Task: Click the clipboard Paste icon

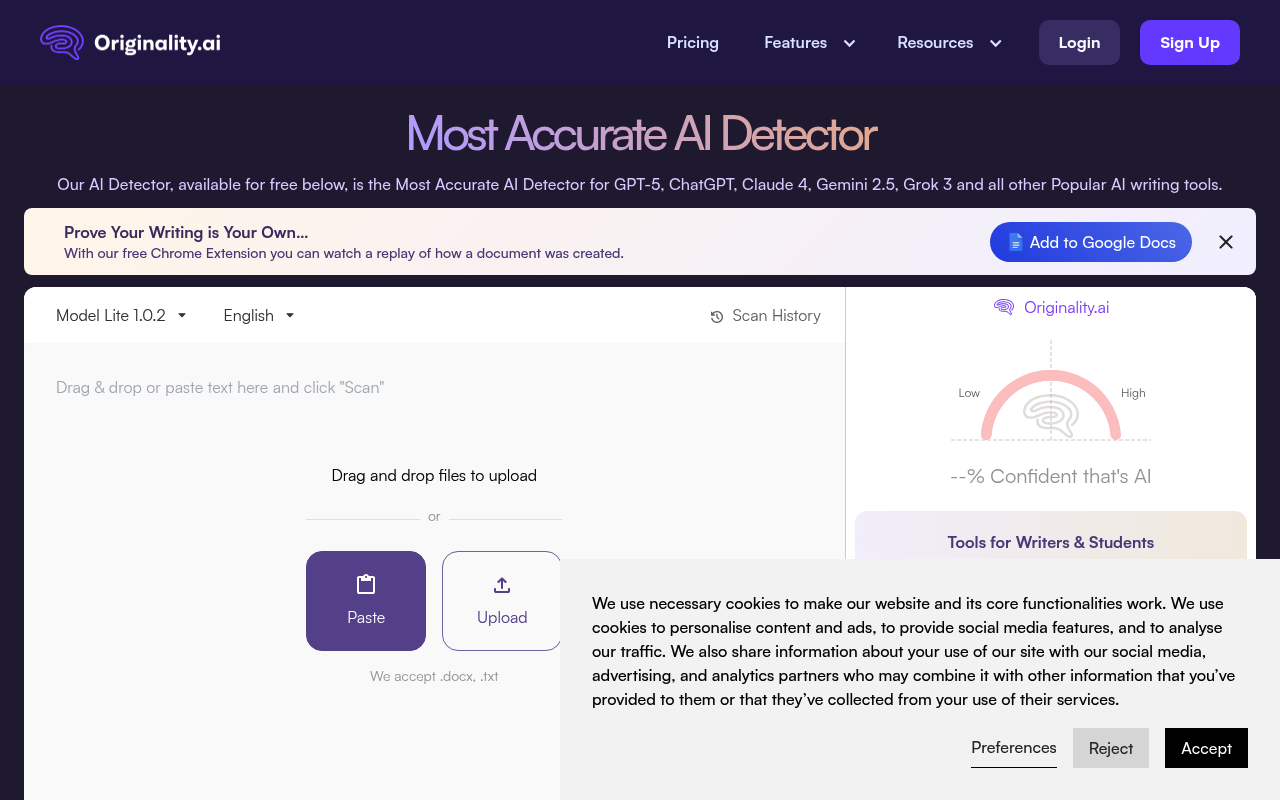Action: [x=366, y=585]
